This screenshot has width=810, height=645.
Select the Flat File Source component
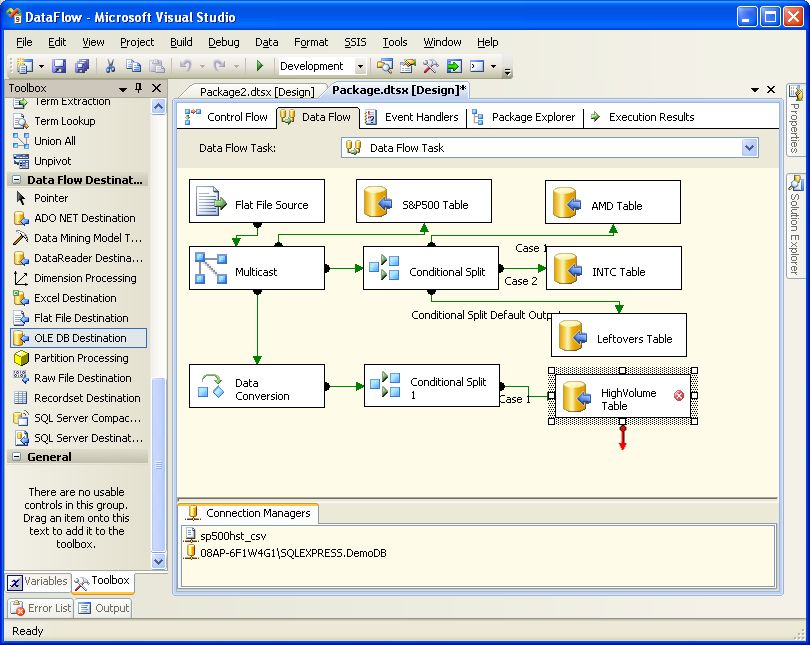coord(257,201)
